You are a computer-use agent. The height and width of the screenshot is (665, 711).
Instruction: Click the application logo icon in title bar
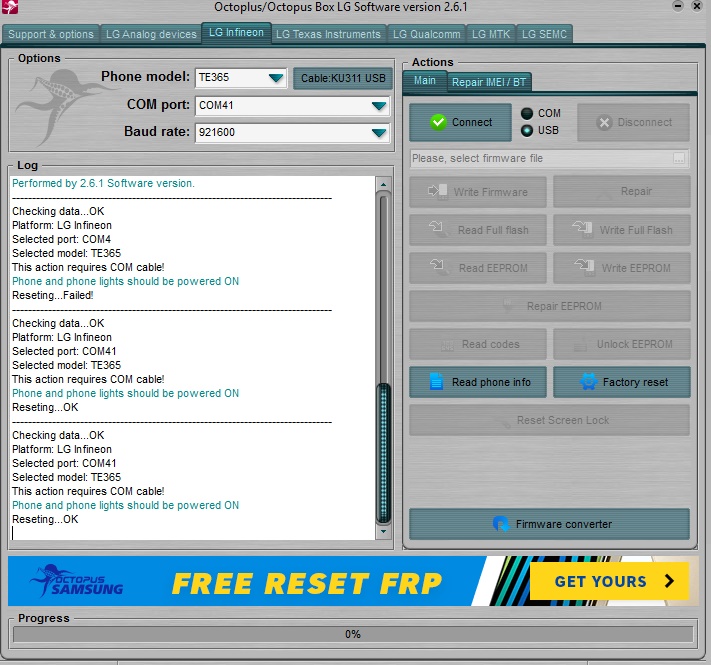click(9, 6)
